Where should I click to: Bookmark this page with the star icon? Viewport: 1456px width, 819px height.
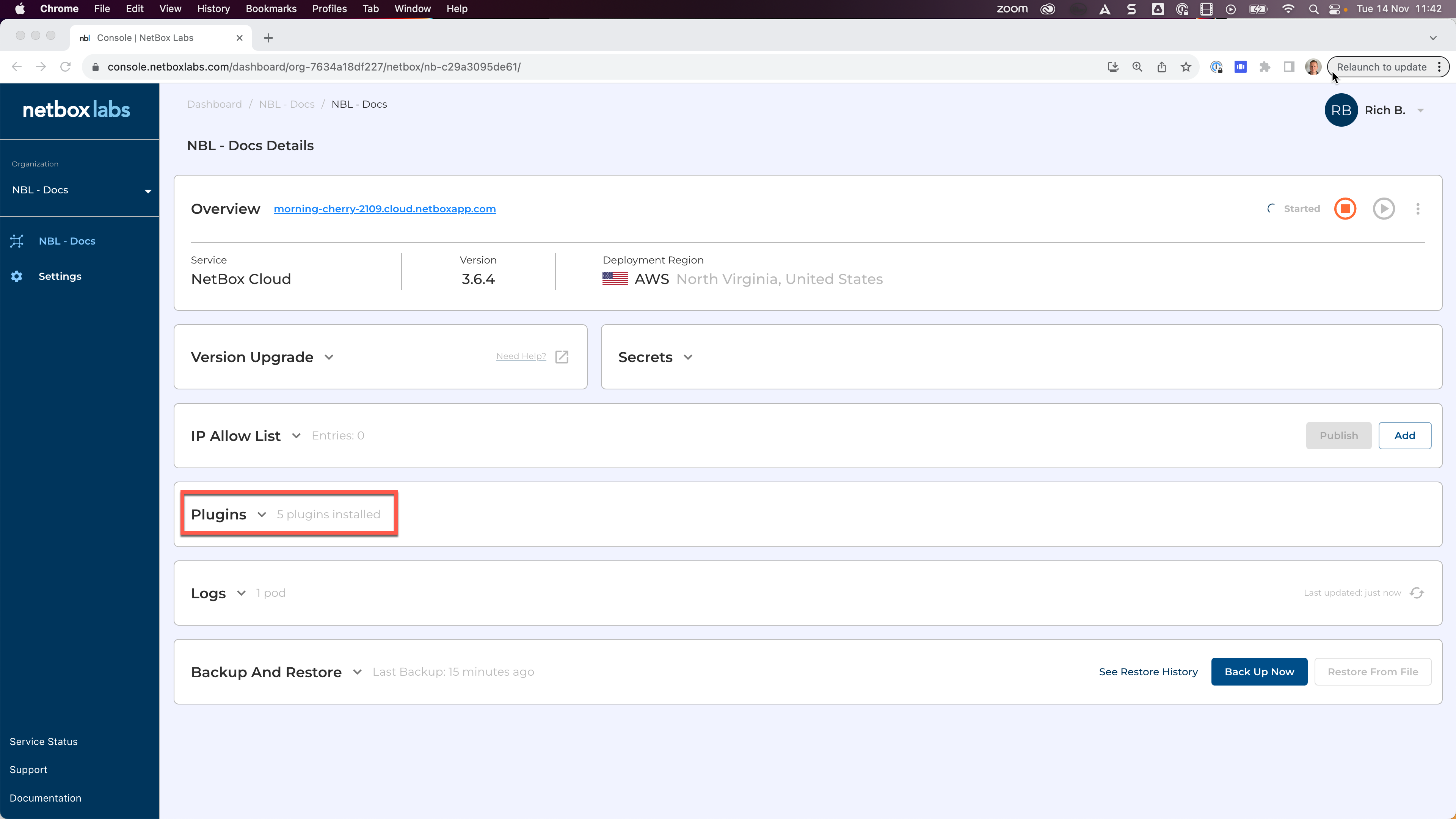coord(1186,67)
